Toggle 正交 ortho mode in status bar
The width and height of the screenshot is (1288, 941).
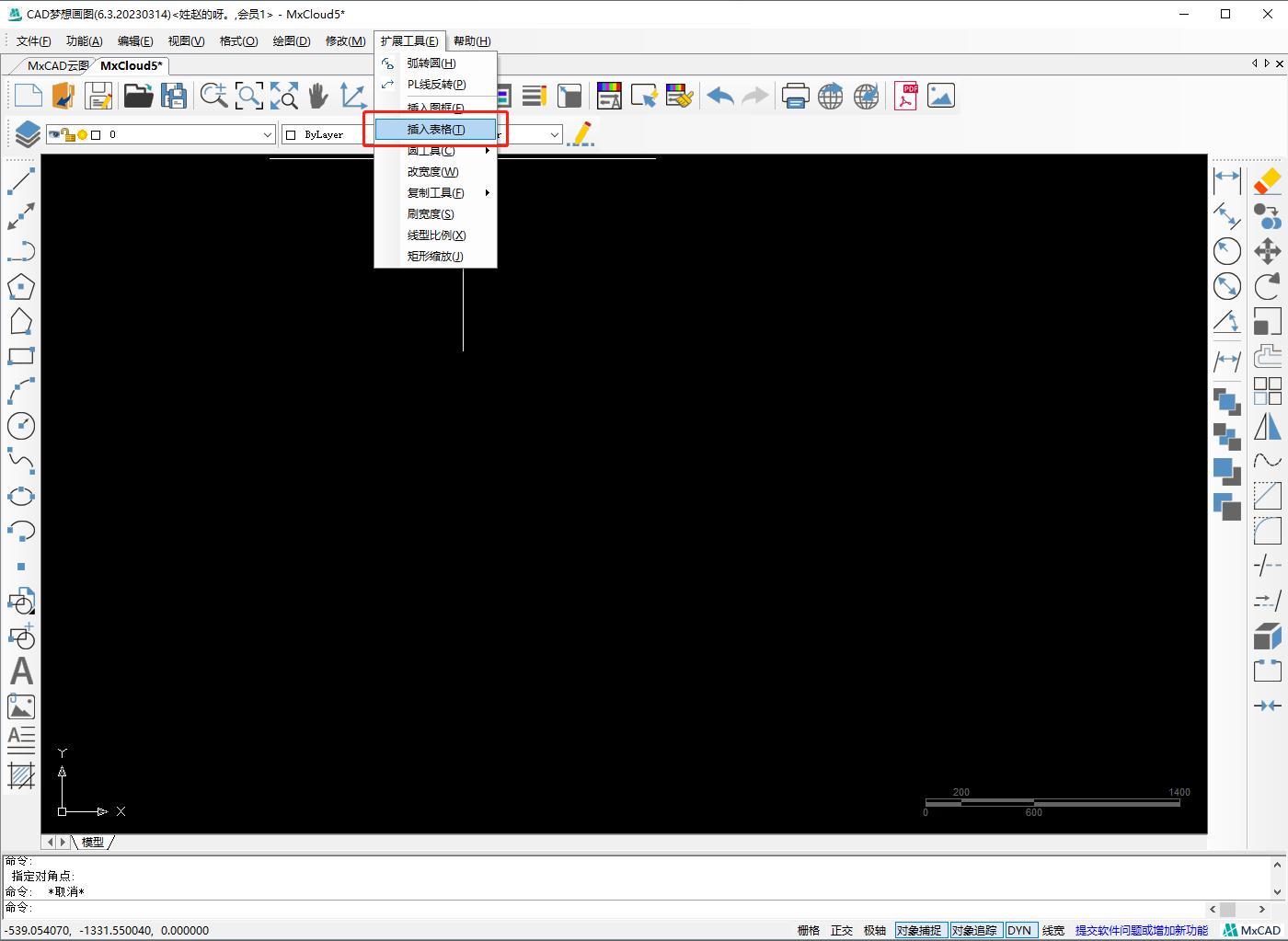click(842, 930)
